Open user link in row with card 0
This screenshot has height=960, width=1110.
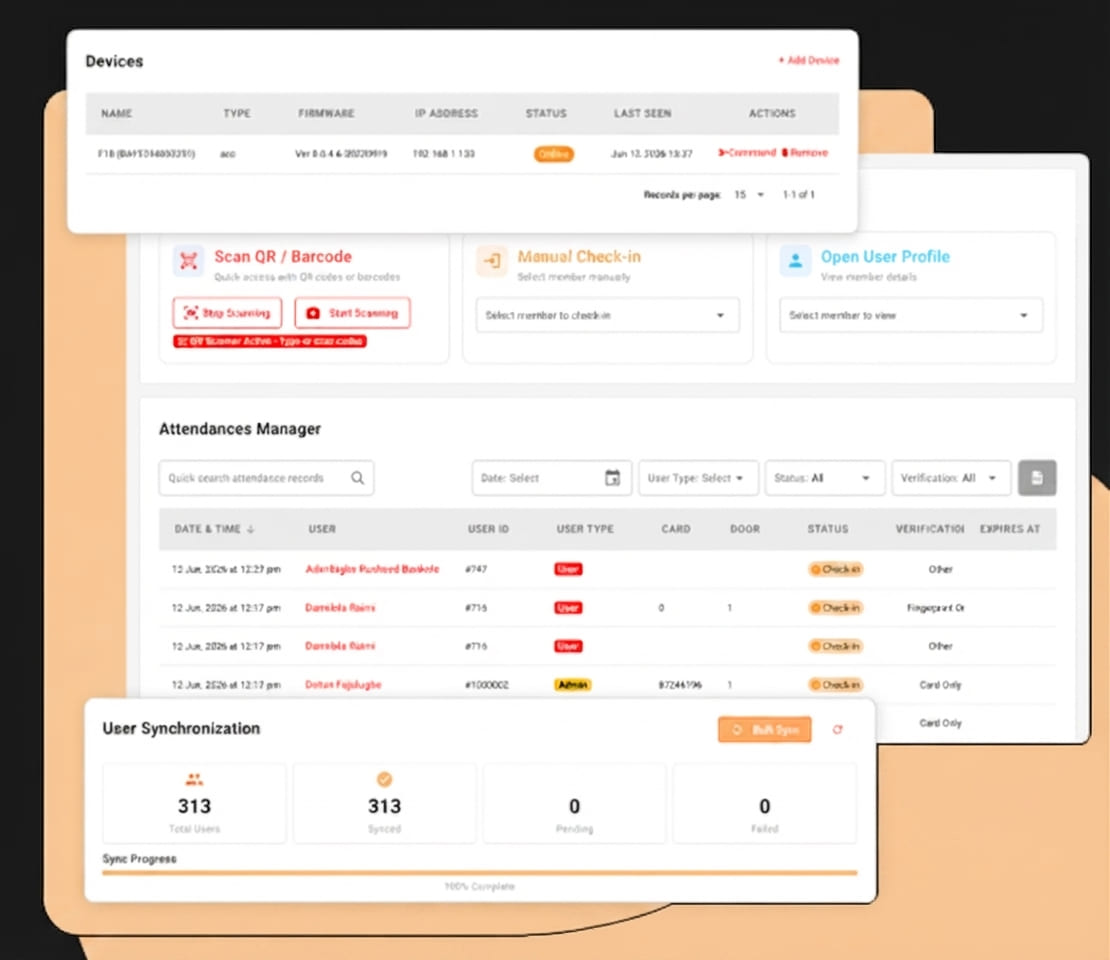tap(340, 607)
